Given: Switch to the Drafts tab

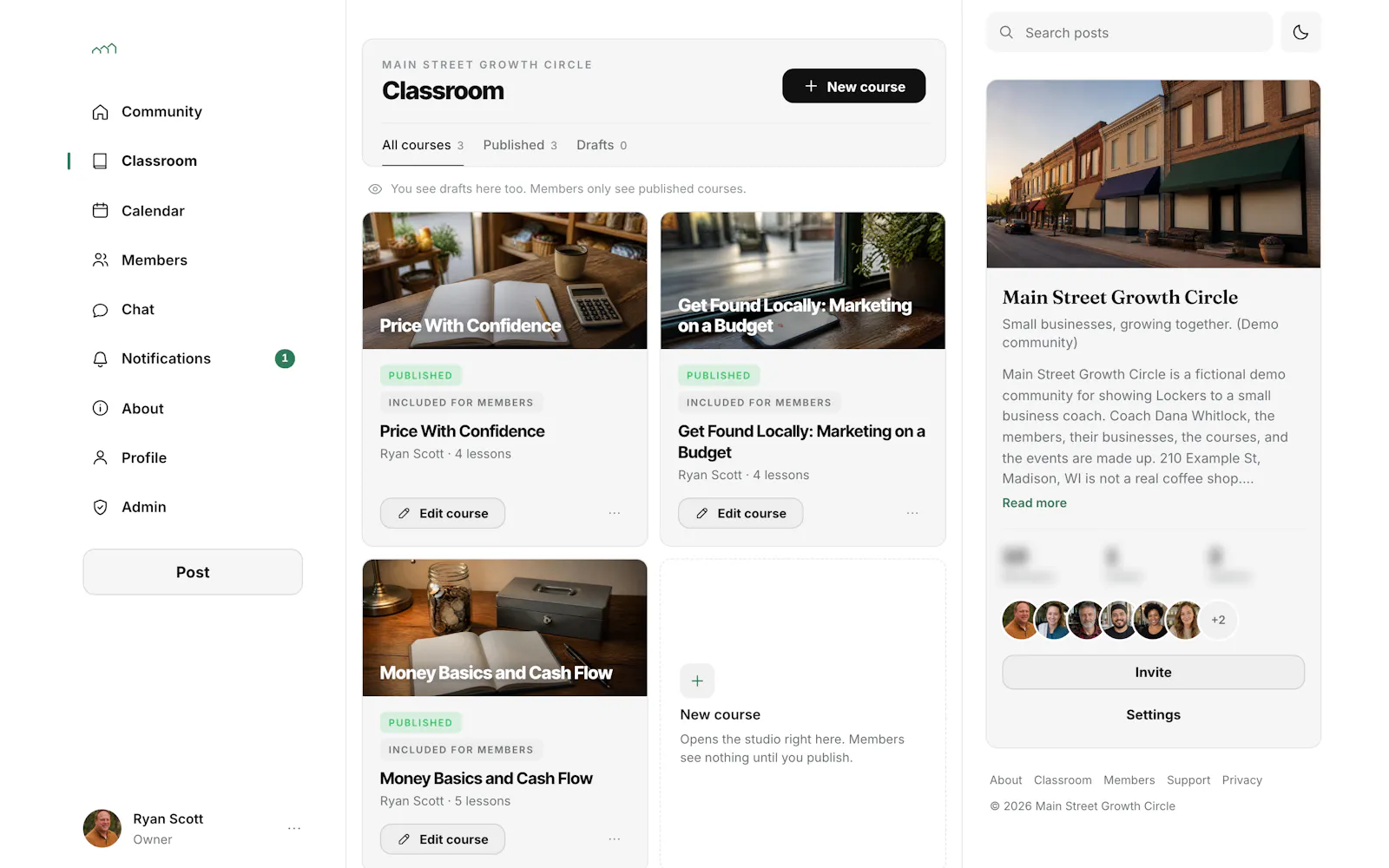Looking at the screenshot, I should pos(602,145).
